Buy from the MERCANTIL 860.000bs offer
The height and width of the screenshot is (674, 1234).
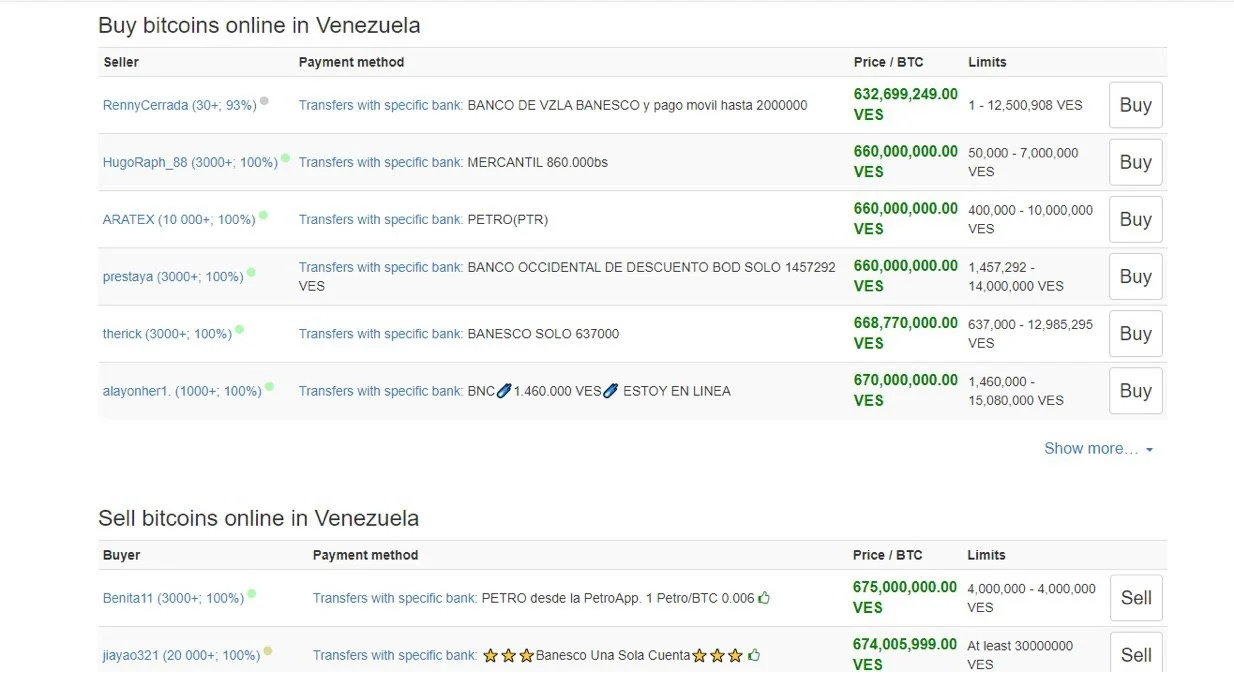pos(1135,162)
